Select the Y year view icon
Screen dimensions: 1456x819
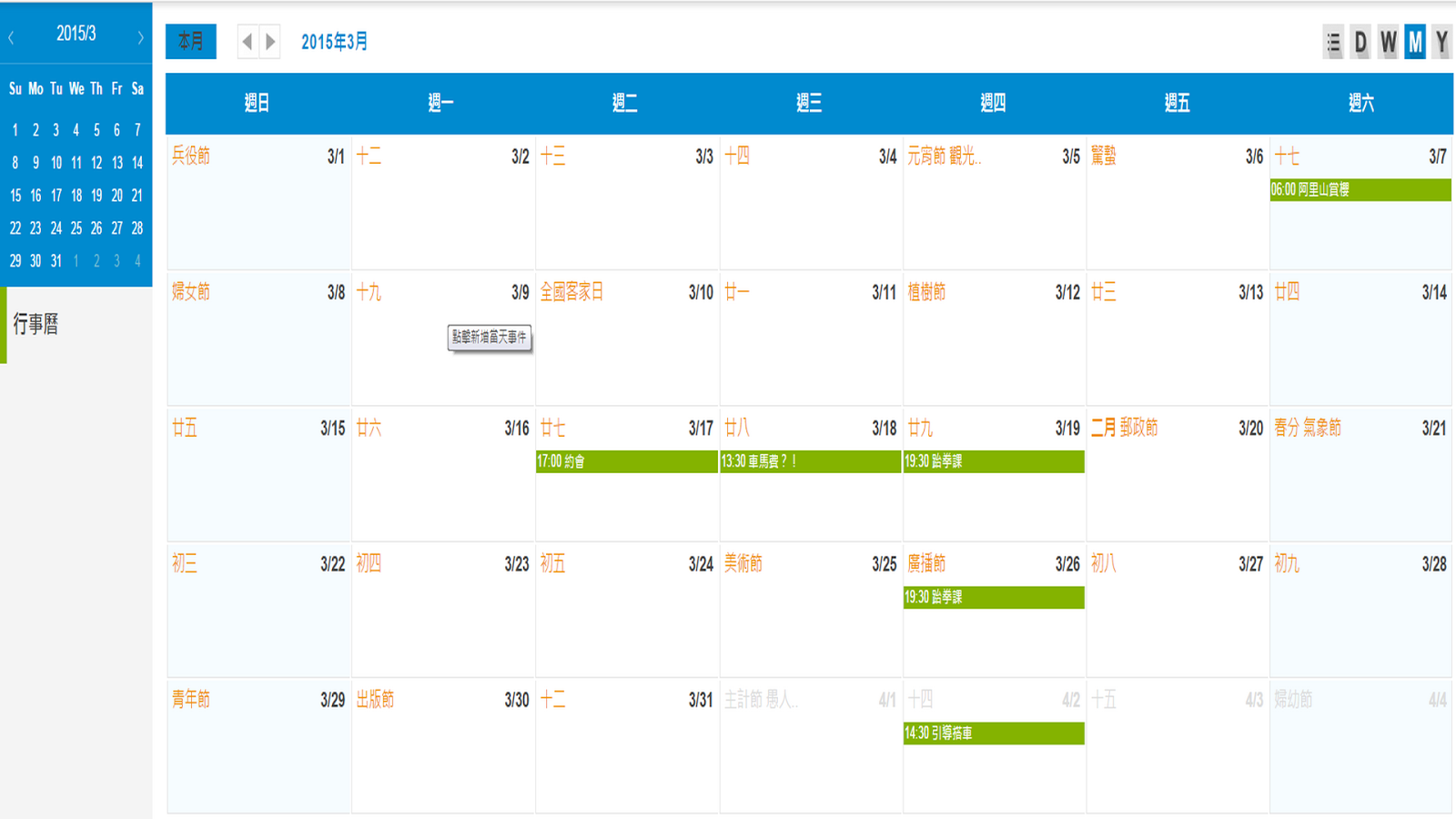pyautogui.click(x=1441, y=43)
